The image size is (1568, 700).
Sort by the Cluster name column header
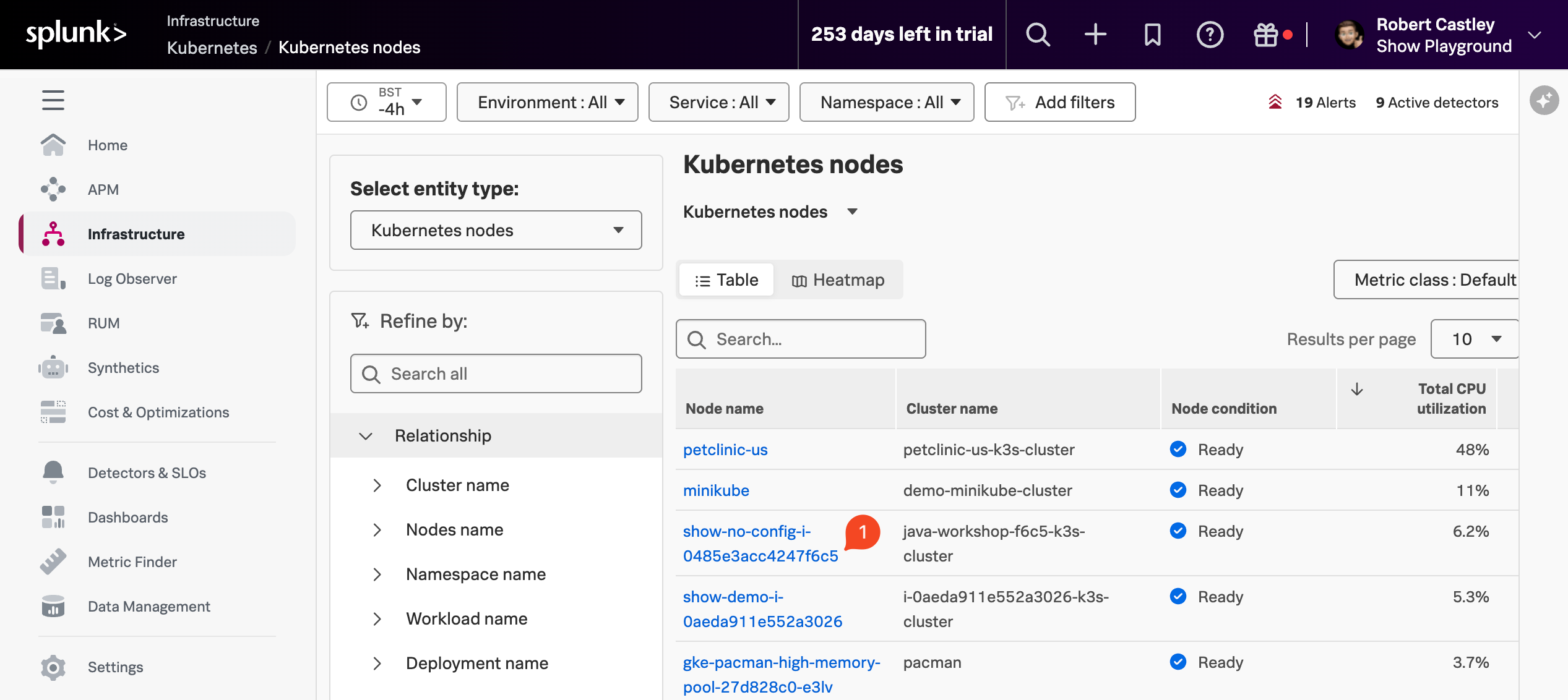click(952, 408)
